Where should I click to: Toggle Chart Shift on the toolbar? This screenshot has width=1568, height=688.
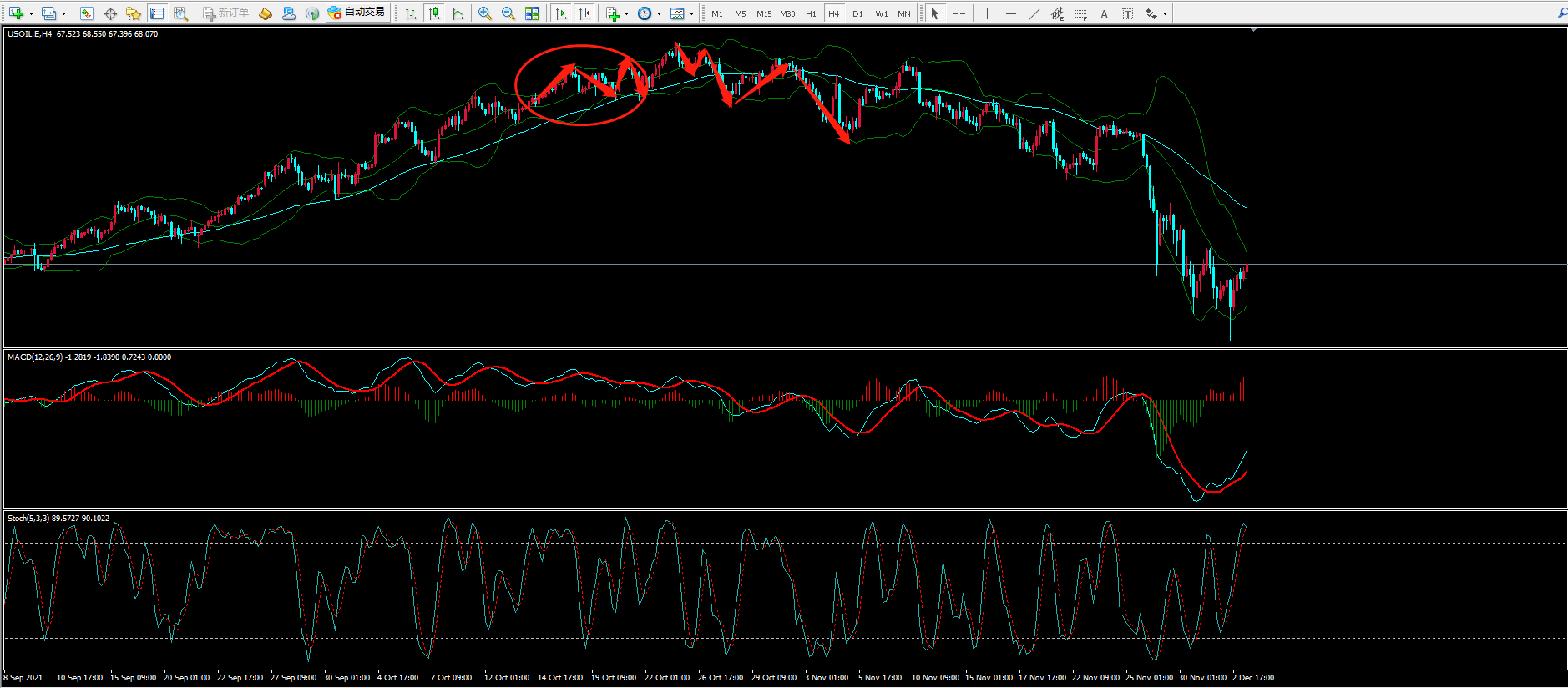tap(584, 13)
